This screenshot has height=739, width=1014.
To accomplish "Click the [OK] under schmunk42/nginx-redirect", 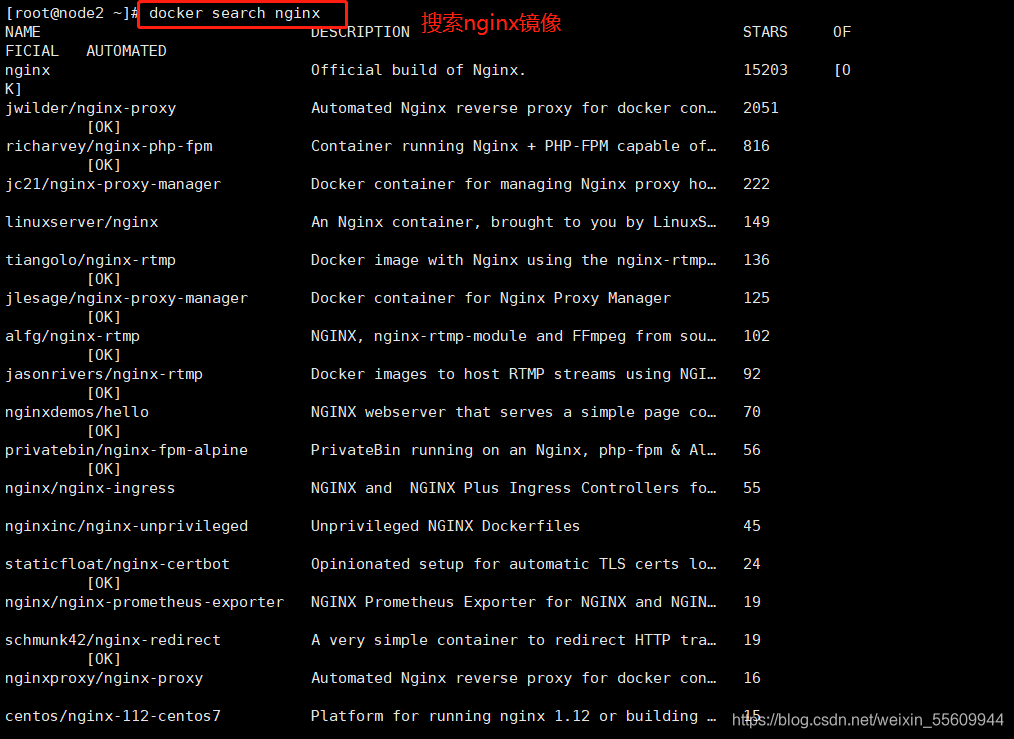I will pyautogui.click(x=104, y=659).
